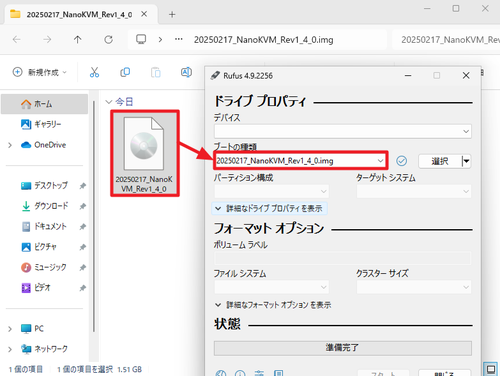The height and width of the screenshot is (376, 500).
Task: Click the PC monitor icon in address bar
Action: (141, 39)
